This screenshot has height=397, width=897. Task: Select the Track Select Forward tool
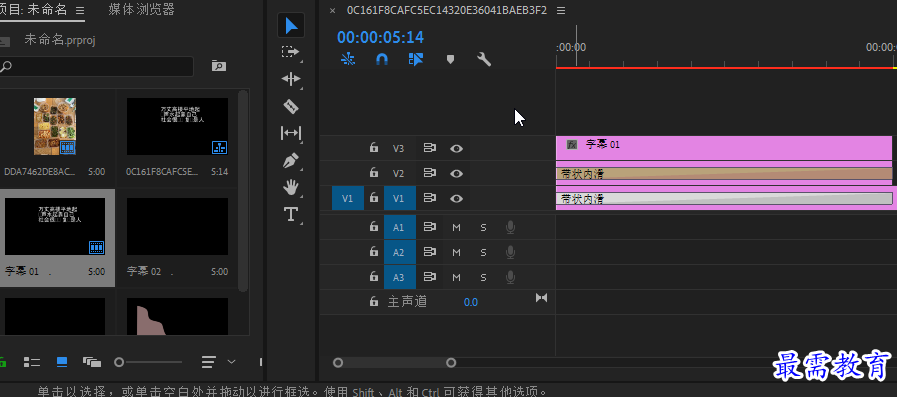291,52
